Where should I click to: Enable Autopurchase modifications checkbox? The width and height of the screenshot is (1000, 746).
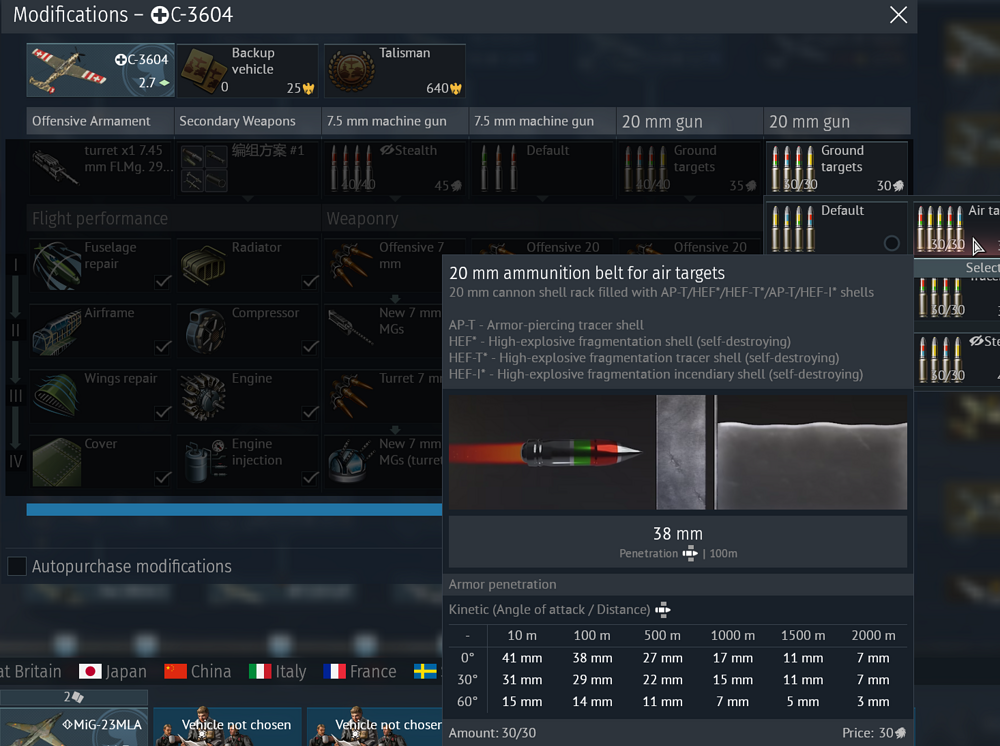pos(17,566)
